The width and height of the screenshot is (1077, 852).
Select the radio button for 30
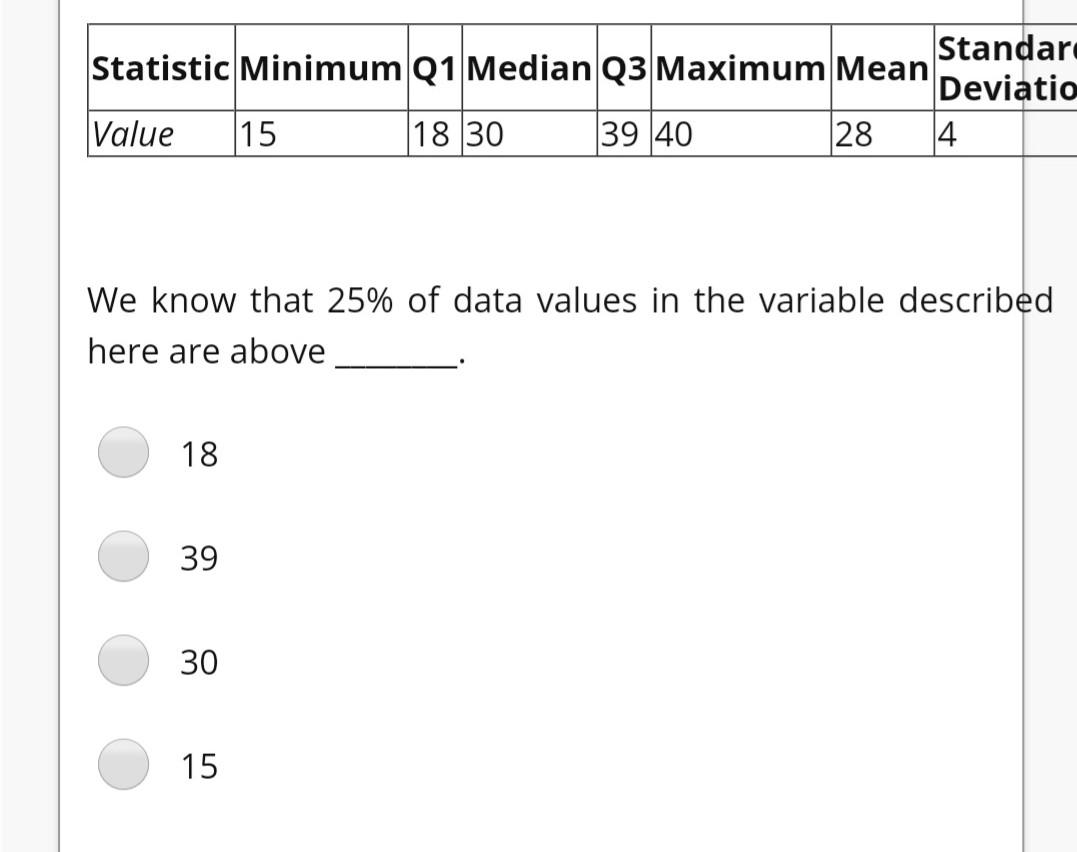point(122,661)
